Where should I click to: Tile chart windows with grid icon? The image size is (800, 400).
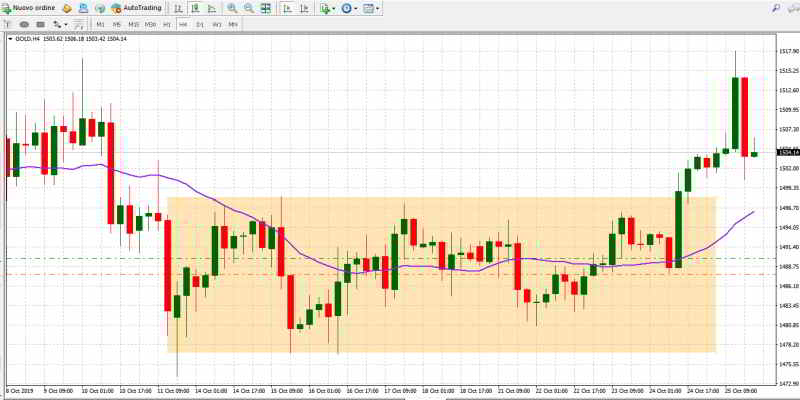pos(265,8)
